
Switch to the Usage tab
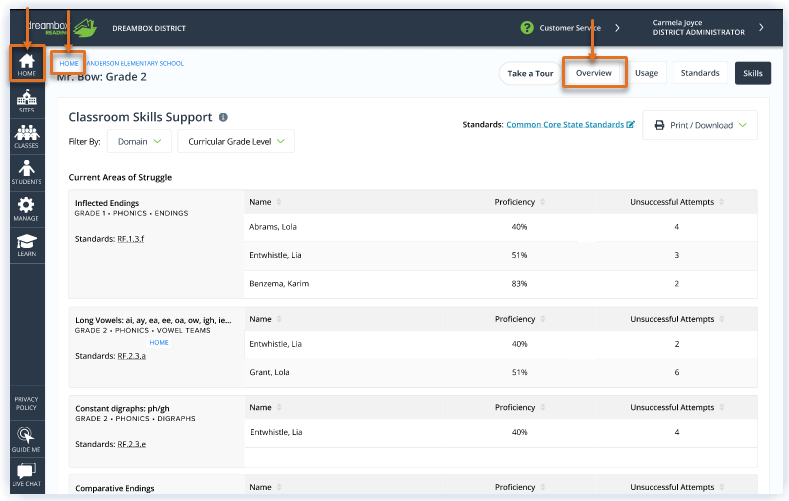pos(647,73)
